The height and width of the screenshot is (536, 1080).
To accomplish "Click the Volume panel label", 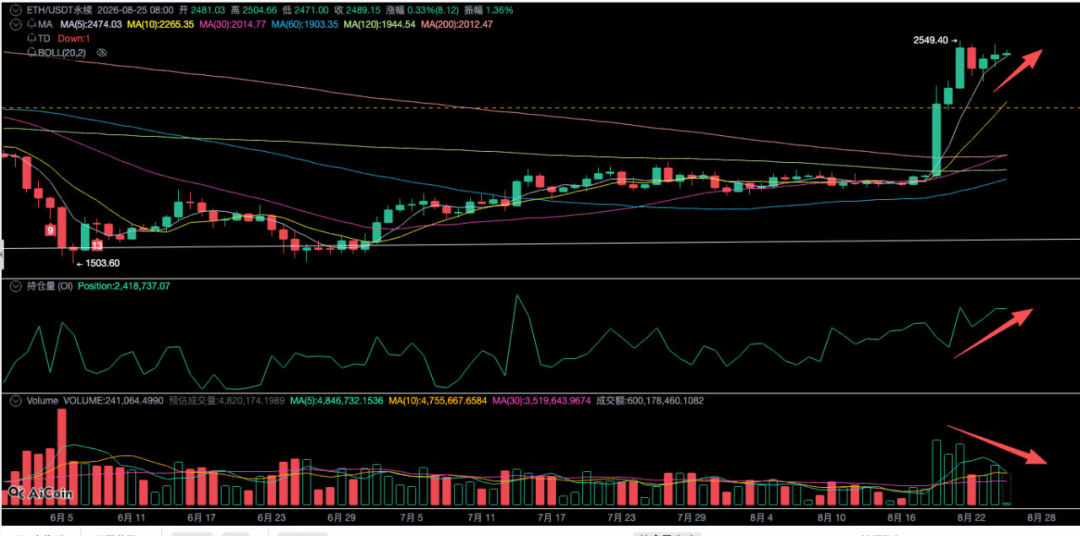I will (x=41, y=400).
